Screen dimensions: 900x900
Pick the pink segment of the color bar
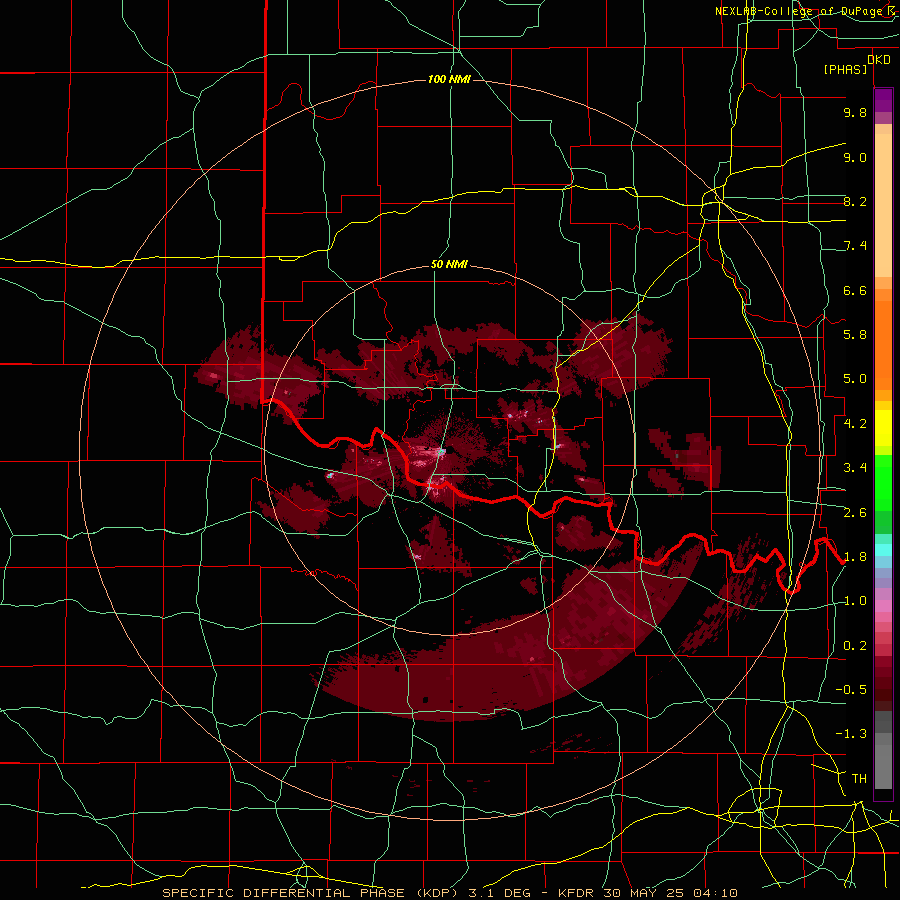coord(883,606)
